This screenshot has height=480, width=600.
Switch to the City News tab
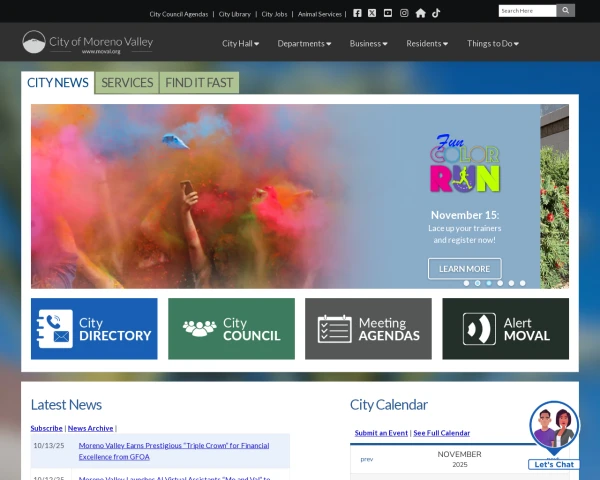click(58, 83)
